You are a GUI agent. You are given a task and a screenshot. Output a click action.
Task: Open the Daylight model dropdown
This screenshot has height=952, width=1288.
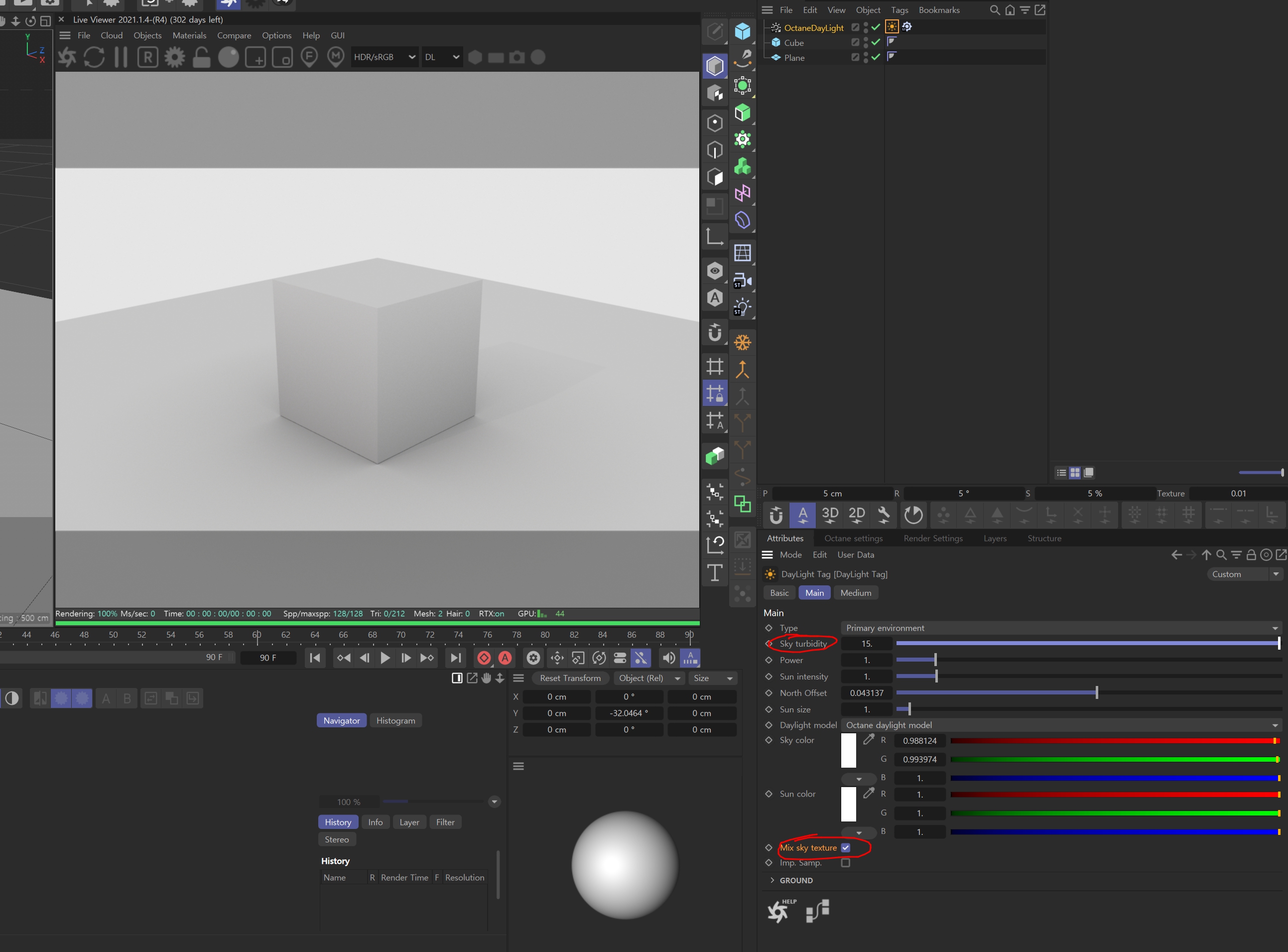tap(1061, 725)
